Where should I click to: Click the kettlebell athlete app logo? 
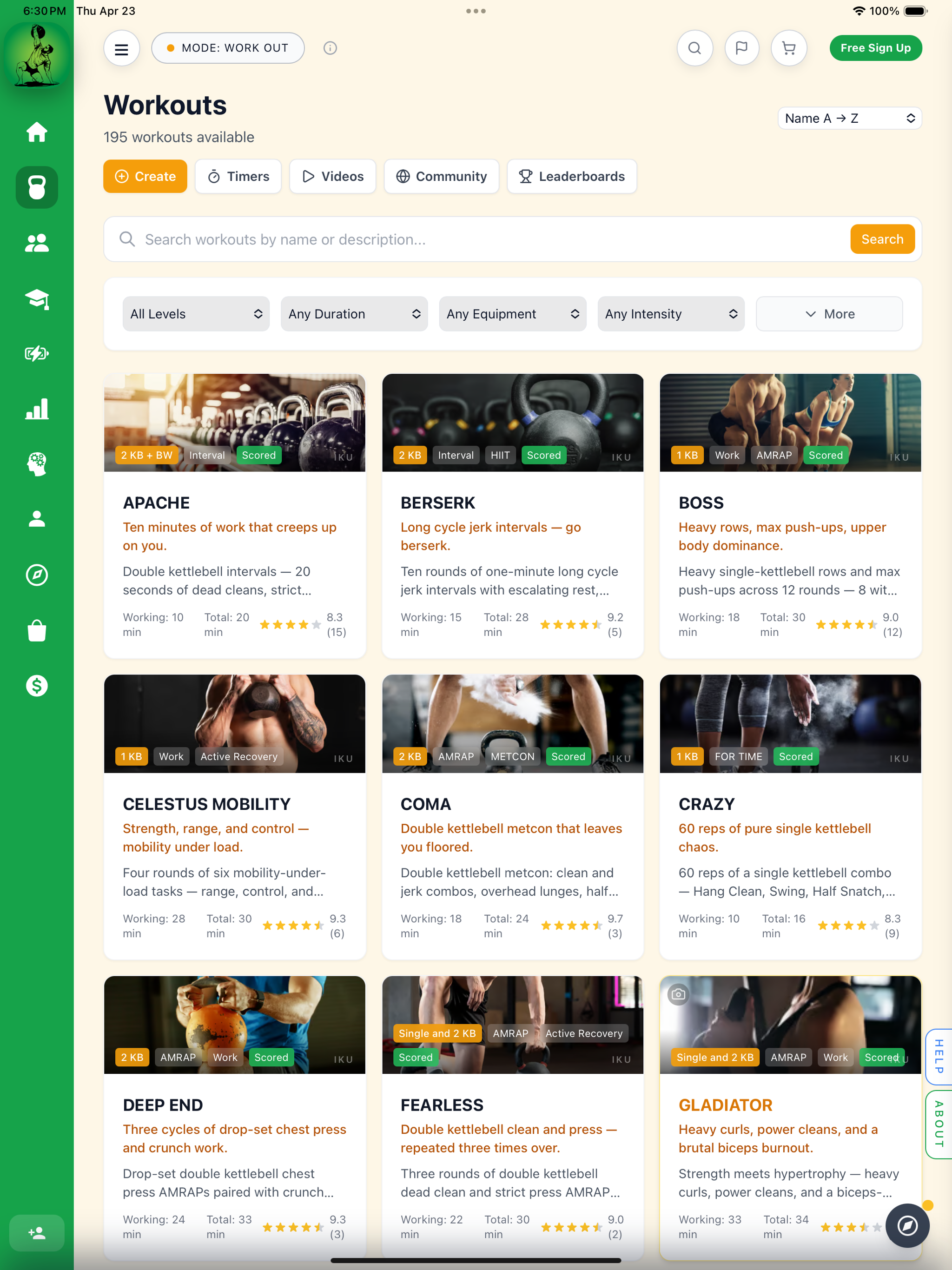[x=37, y=56]
